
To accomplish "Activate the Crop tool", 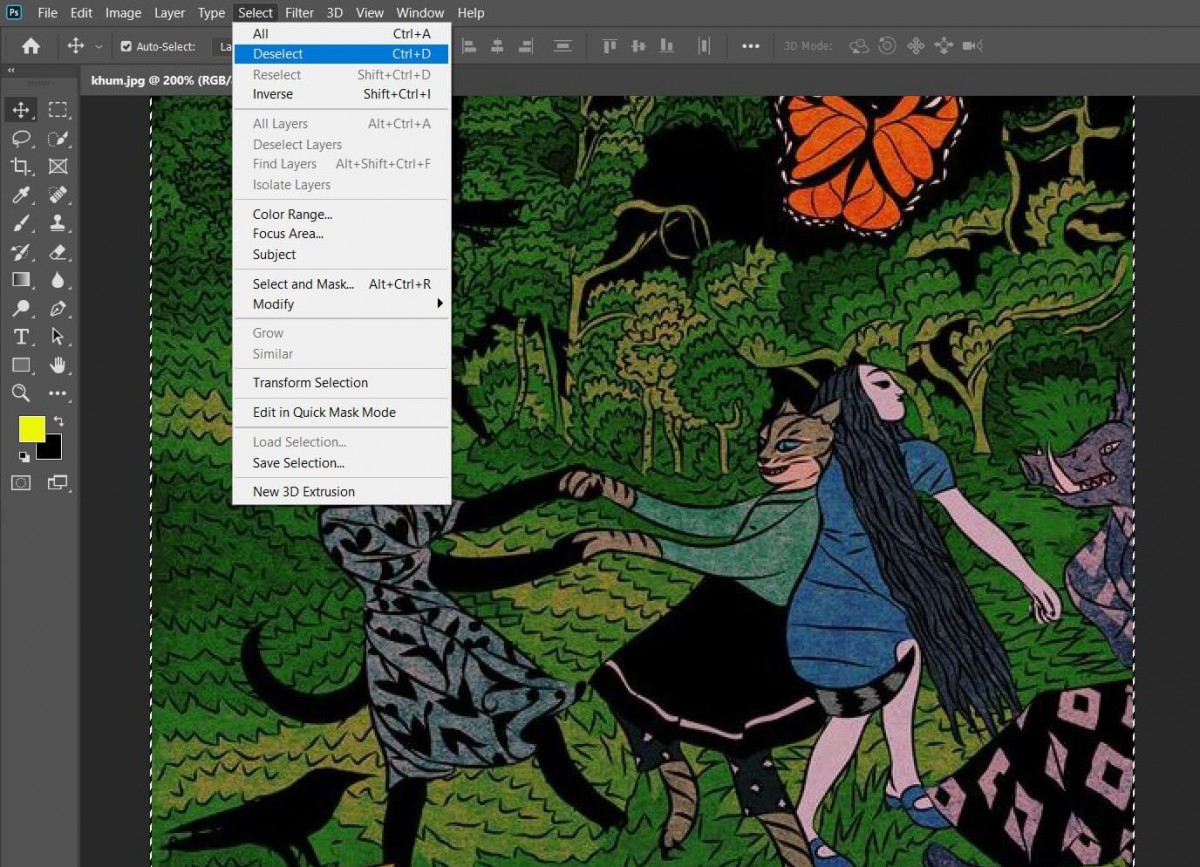I will coord(21,166).
